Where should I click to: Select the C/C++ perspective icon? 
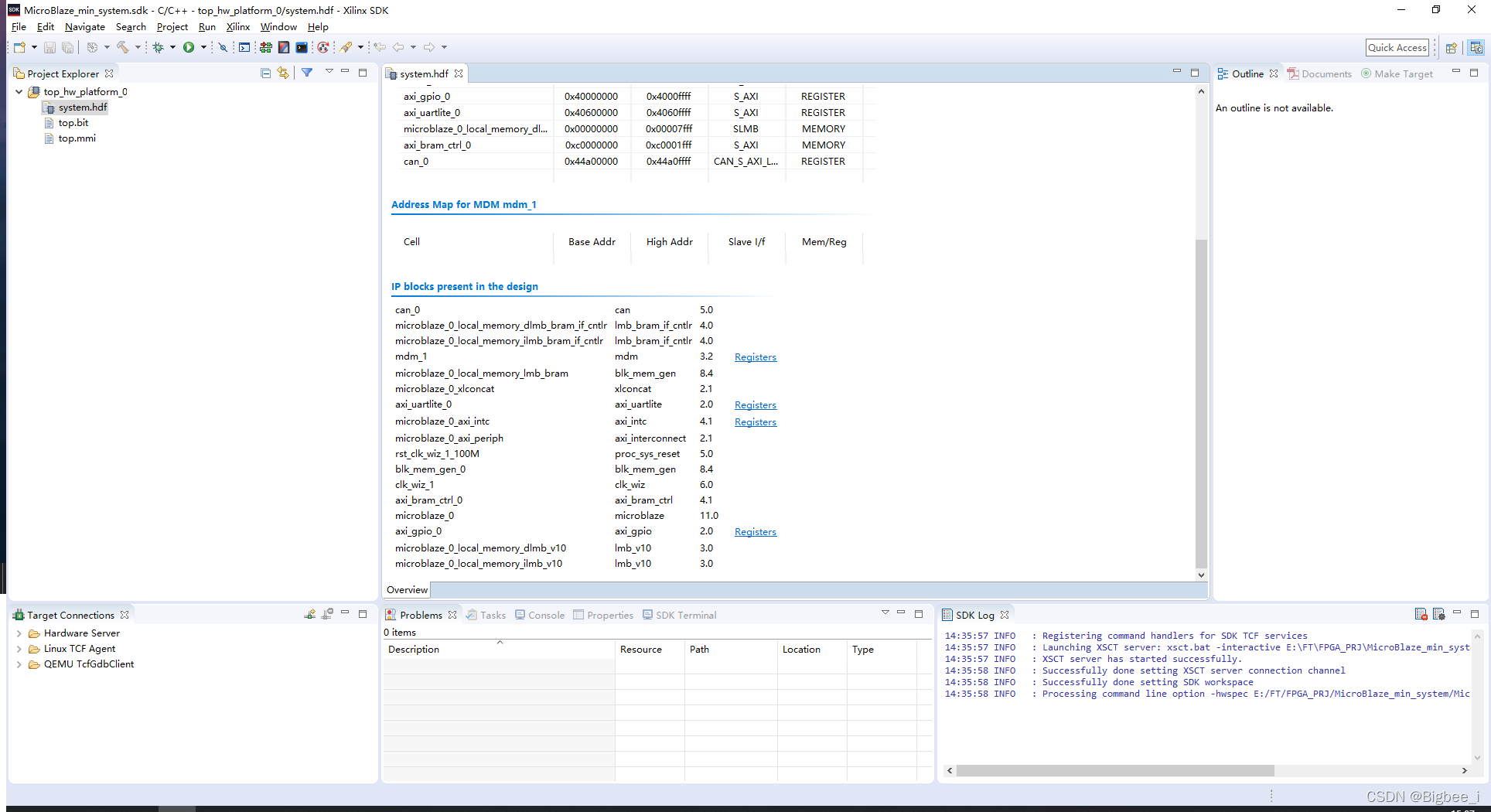coord(1476,48)
